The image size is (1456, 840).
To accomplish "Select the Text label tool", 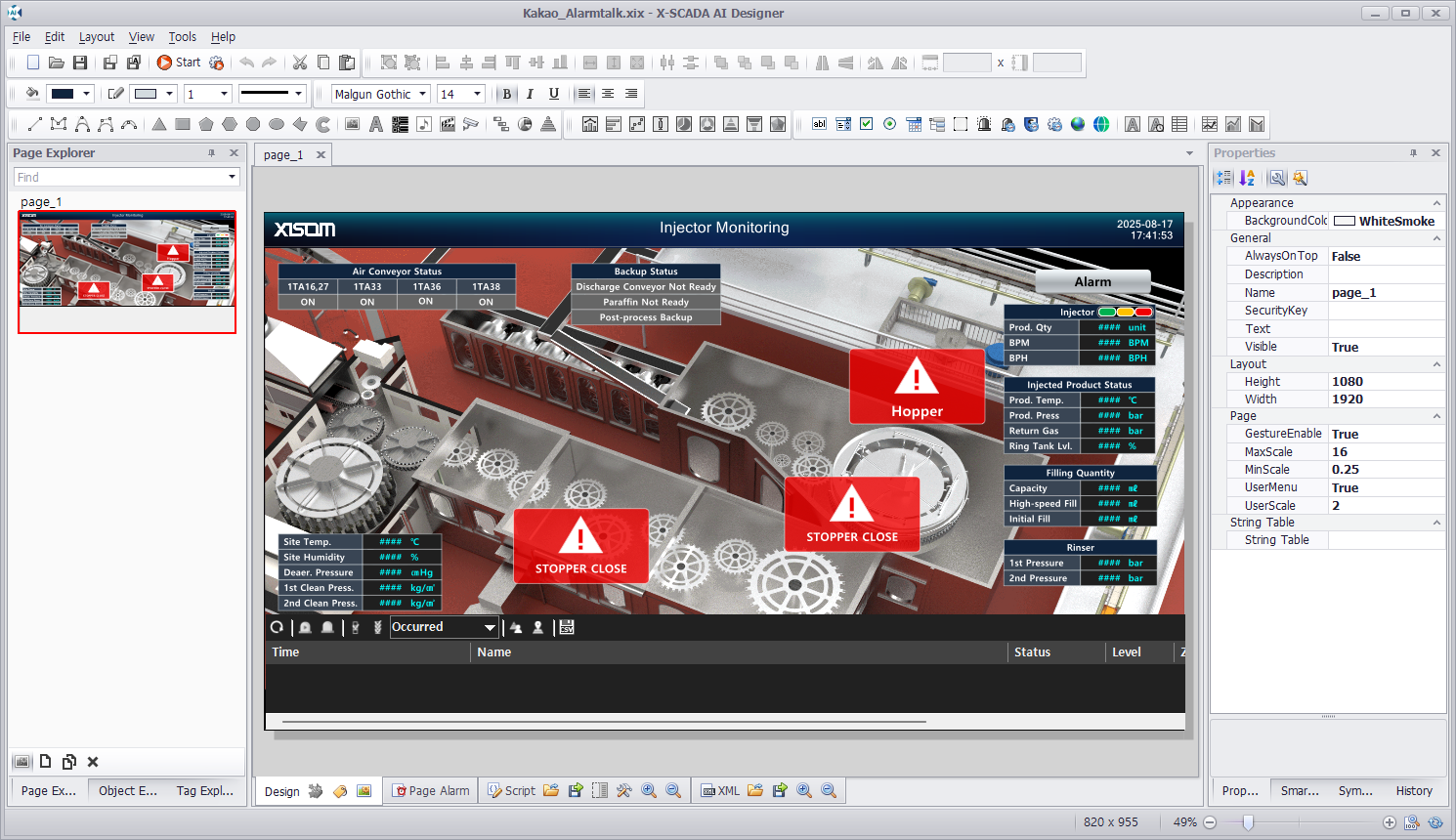I will (x=376, y=124).
